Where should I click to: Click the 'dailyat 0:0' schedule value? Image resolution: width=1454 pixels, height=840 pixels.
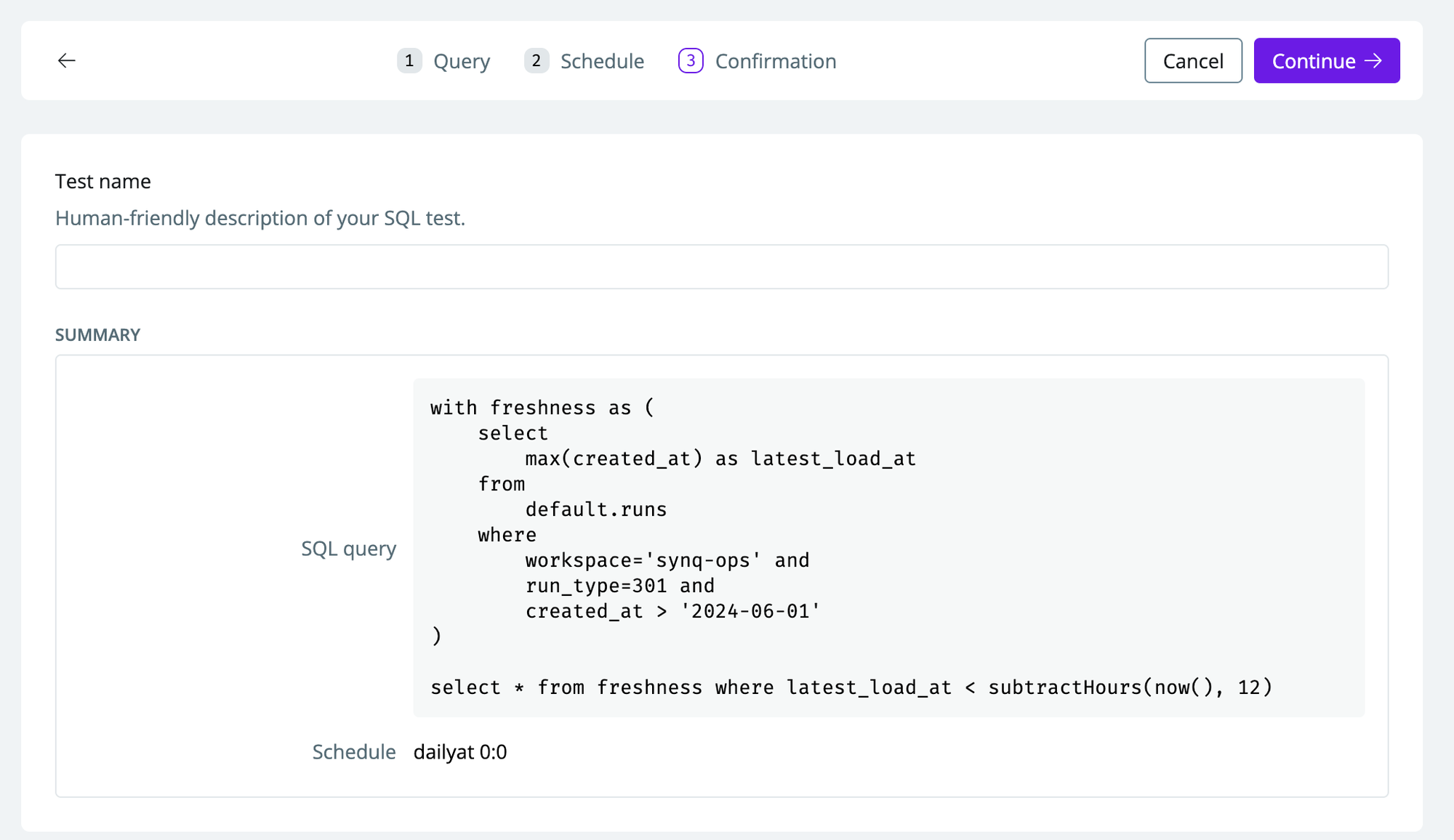(459, 751)
